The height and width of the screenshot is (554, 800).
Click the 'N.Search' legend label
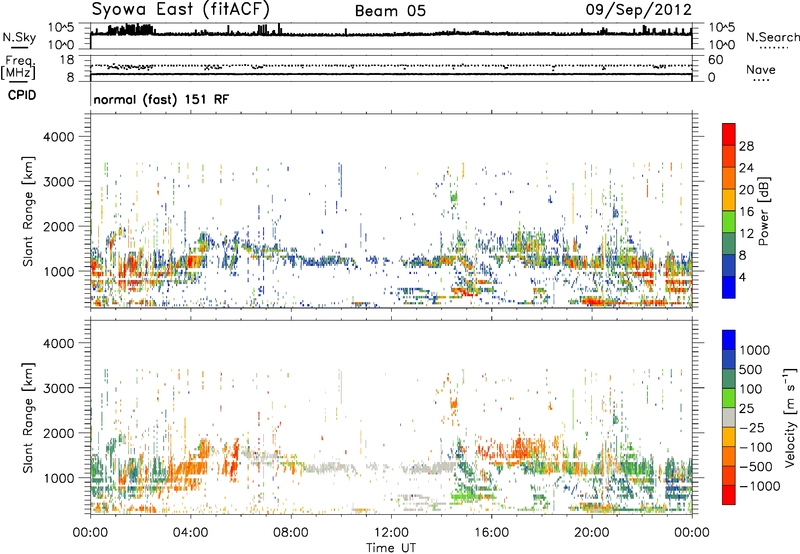tap(772, 37)
